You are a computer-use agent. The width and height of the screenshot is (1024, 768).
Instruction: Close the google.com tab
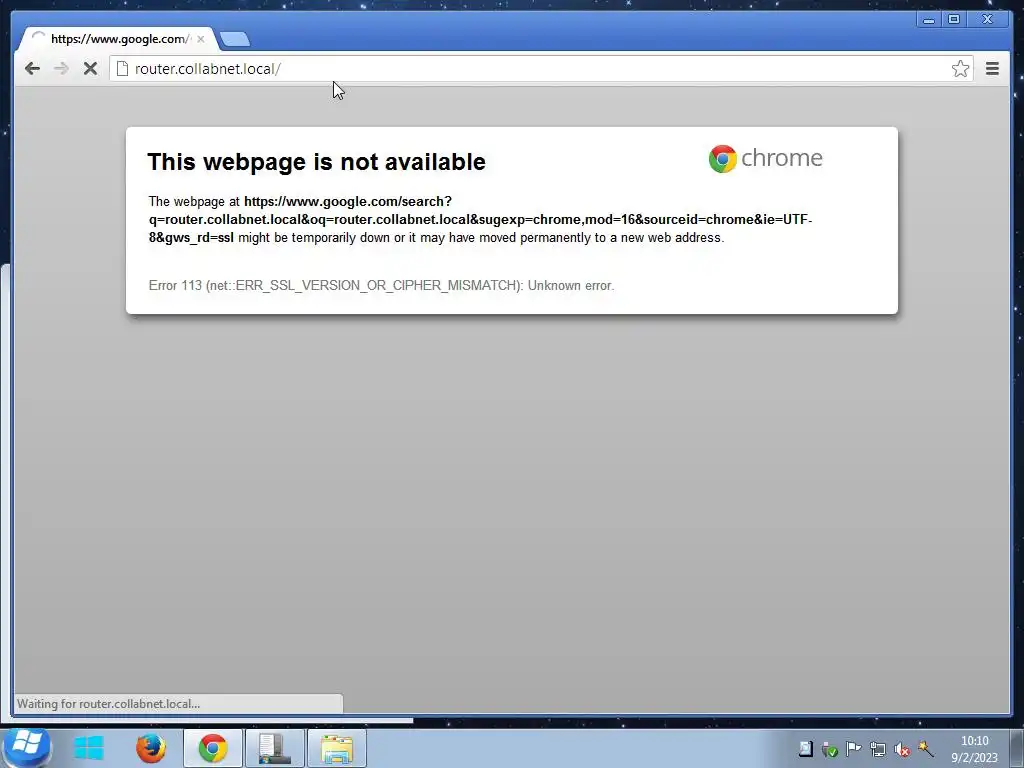[x=200, y=39]
